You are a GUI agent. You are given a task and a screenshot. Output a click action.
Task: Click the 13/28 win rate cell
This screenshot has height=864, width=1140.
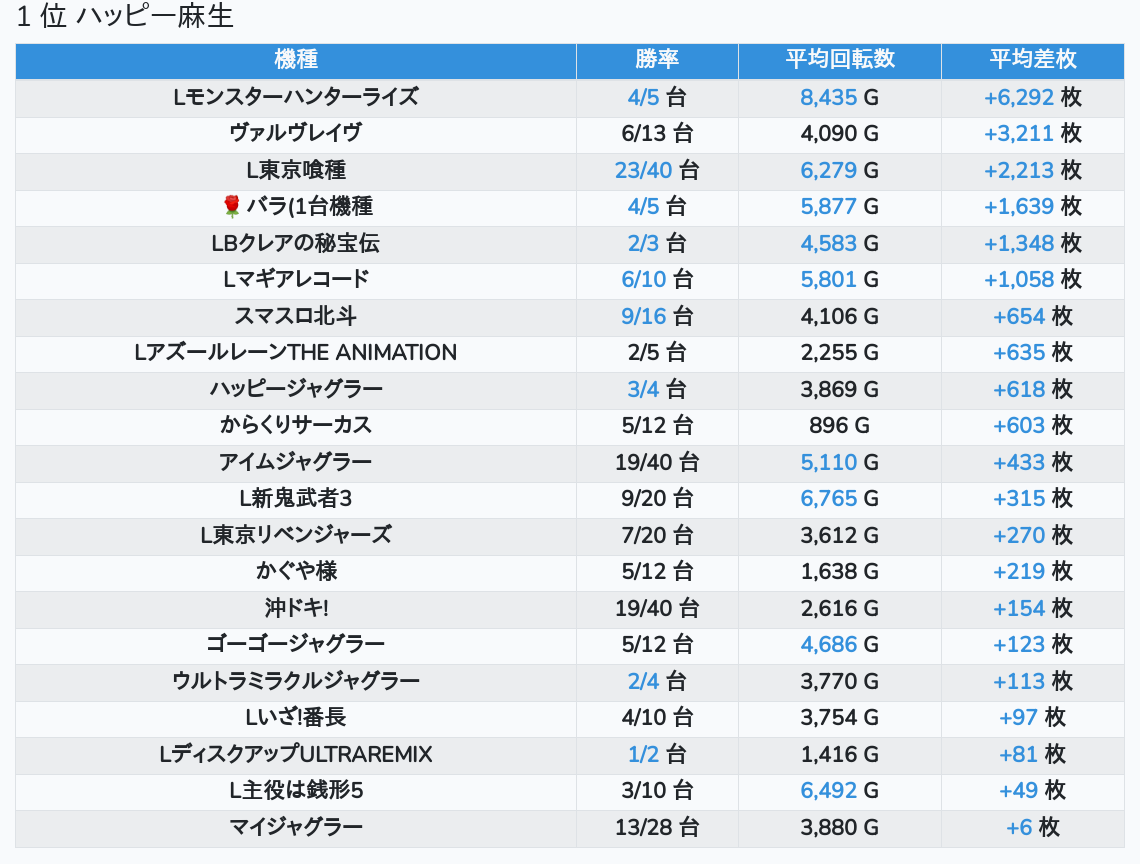657,827
